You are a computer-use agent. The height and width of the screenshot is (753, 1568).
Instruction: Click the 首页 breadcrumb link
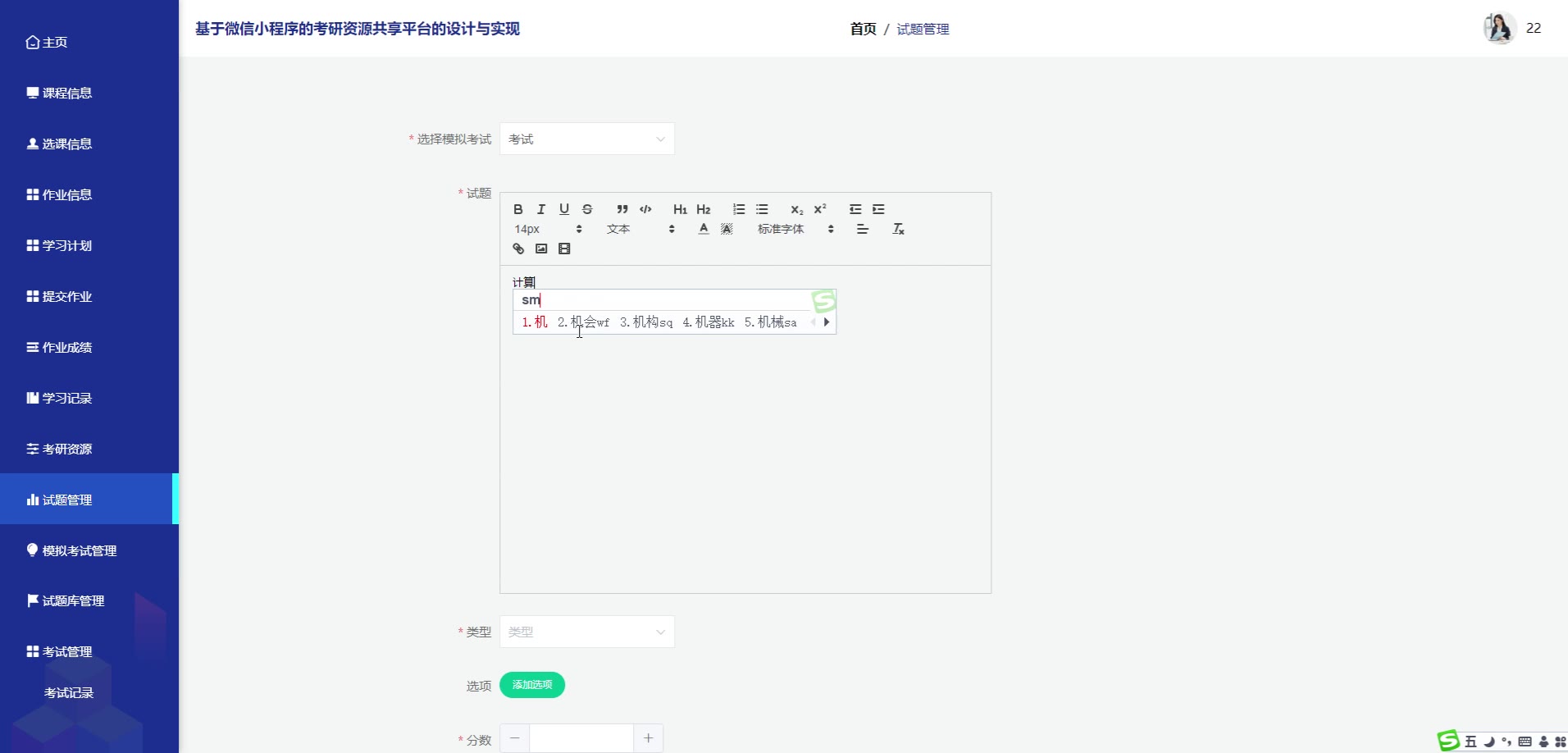coord(863,29)
